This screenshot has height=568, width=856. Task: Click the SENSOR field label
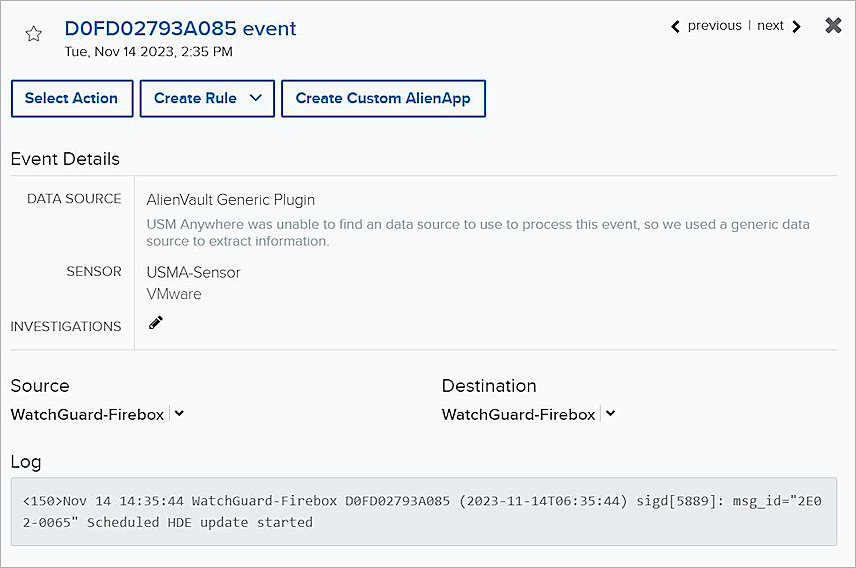94,271
